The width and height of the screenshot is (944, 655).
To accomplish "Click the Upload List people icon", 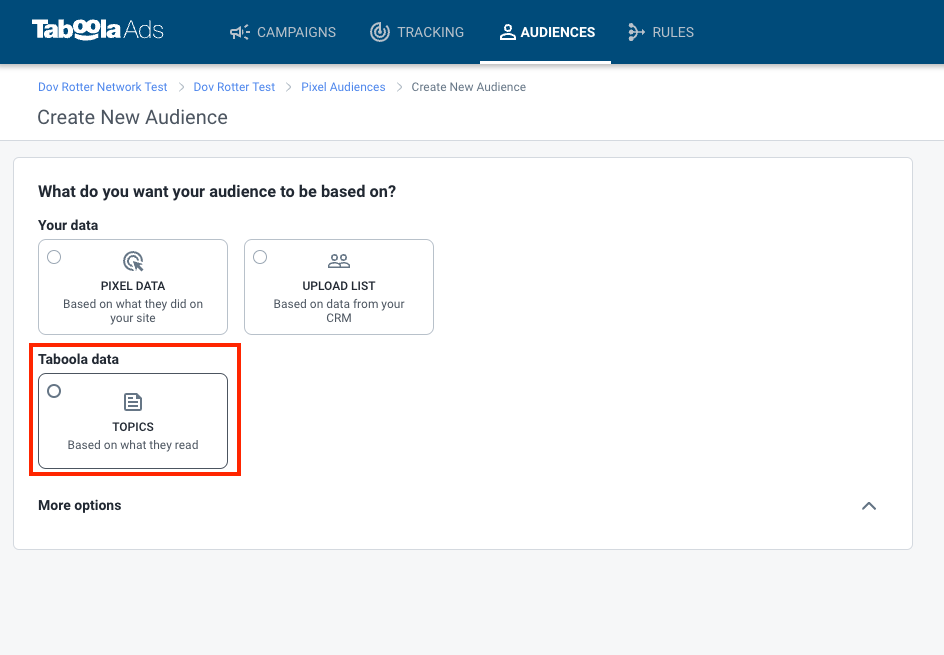I will (x=339, y=261).
